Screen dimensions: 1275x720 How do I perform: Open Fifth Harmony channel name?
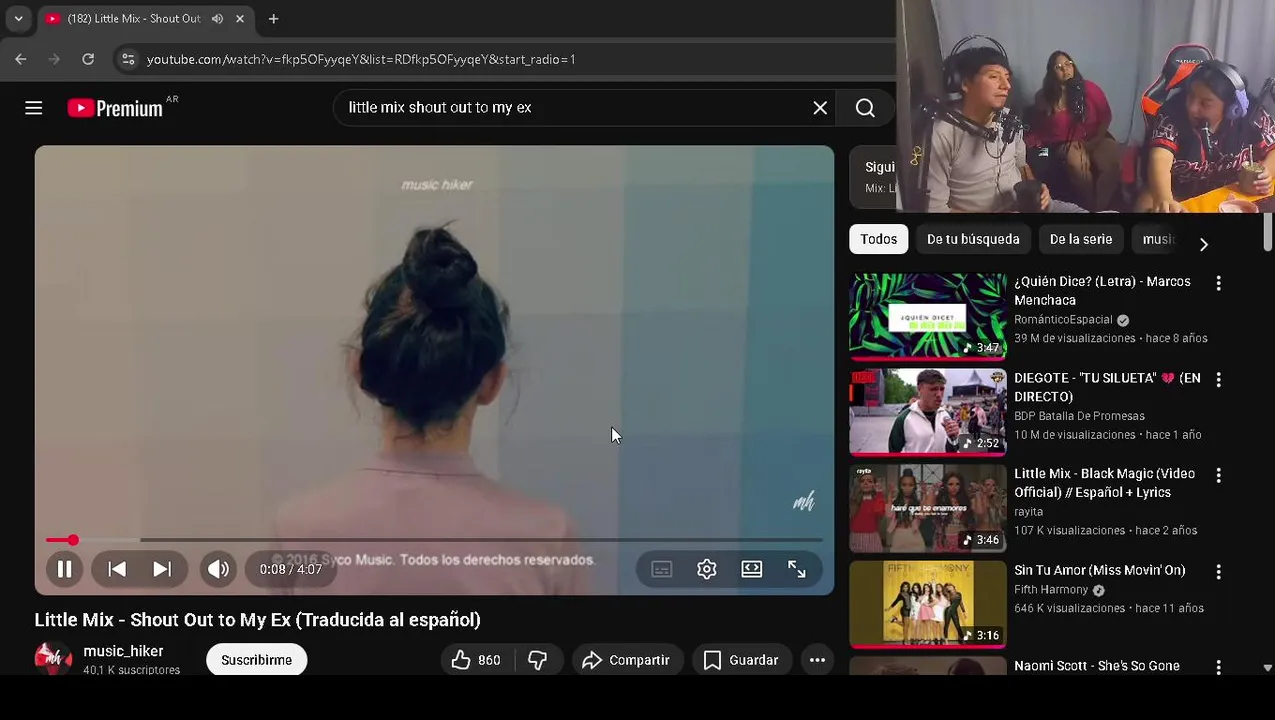coord(1051,590)
